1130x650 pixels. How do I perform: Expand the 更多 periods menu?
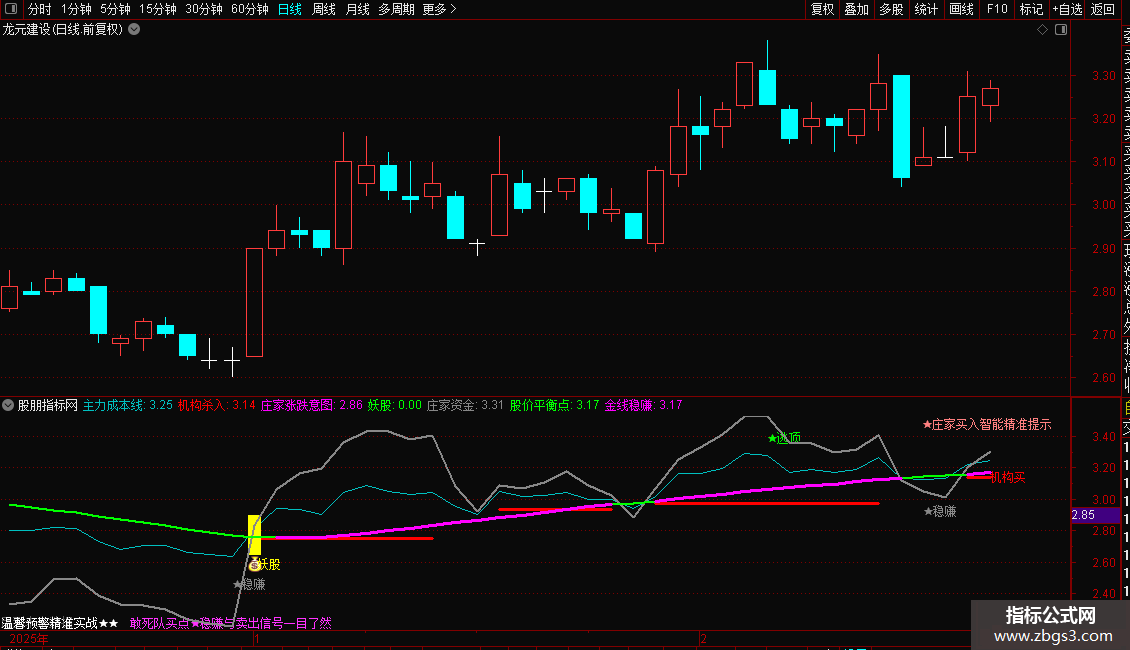[x=440, y=9]
